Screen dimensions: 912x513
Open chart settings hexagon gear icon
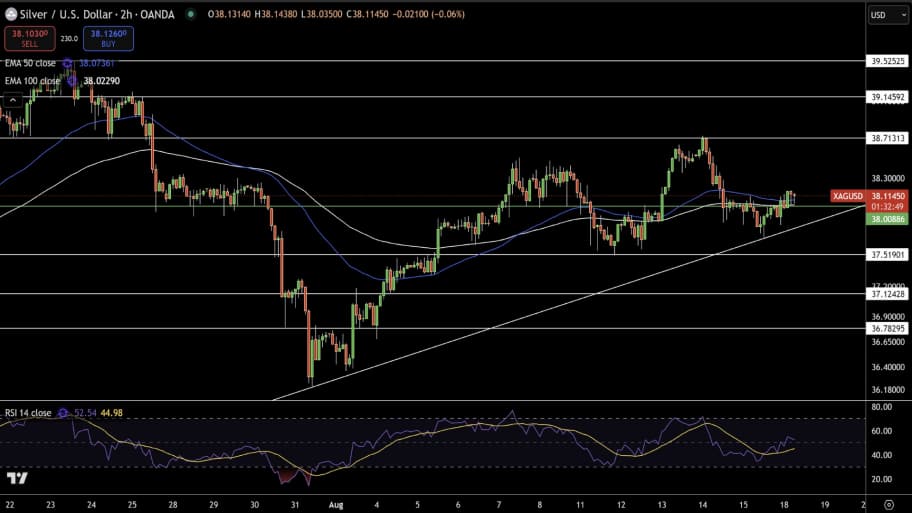click(889, 504)
